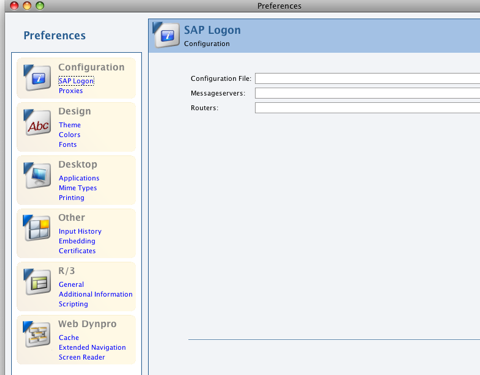
Task: Click the Design category heading
Action: click(x=75, y=111)
